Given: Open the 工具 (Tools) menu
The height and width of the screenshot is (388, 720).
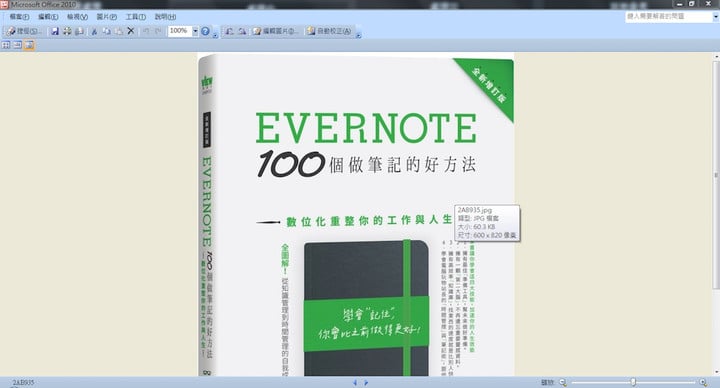Looking at the screenshot, I should coord(135,17).
